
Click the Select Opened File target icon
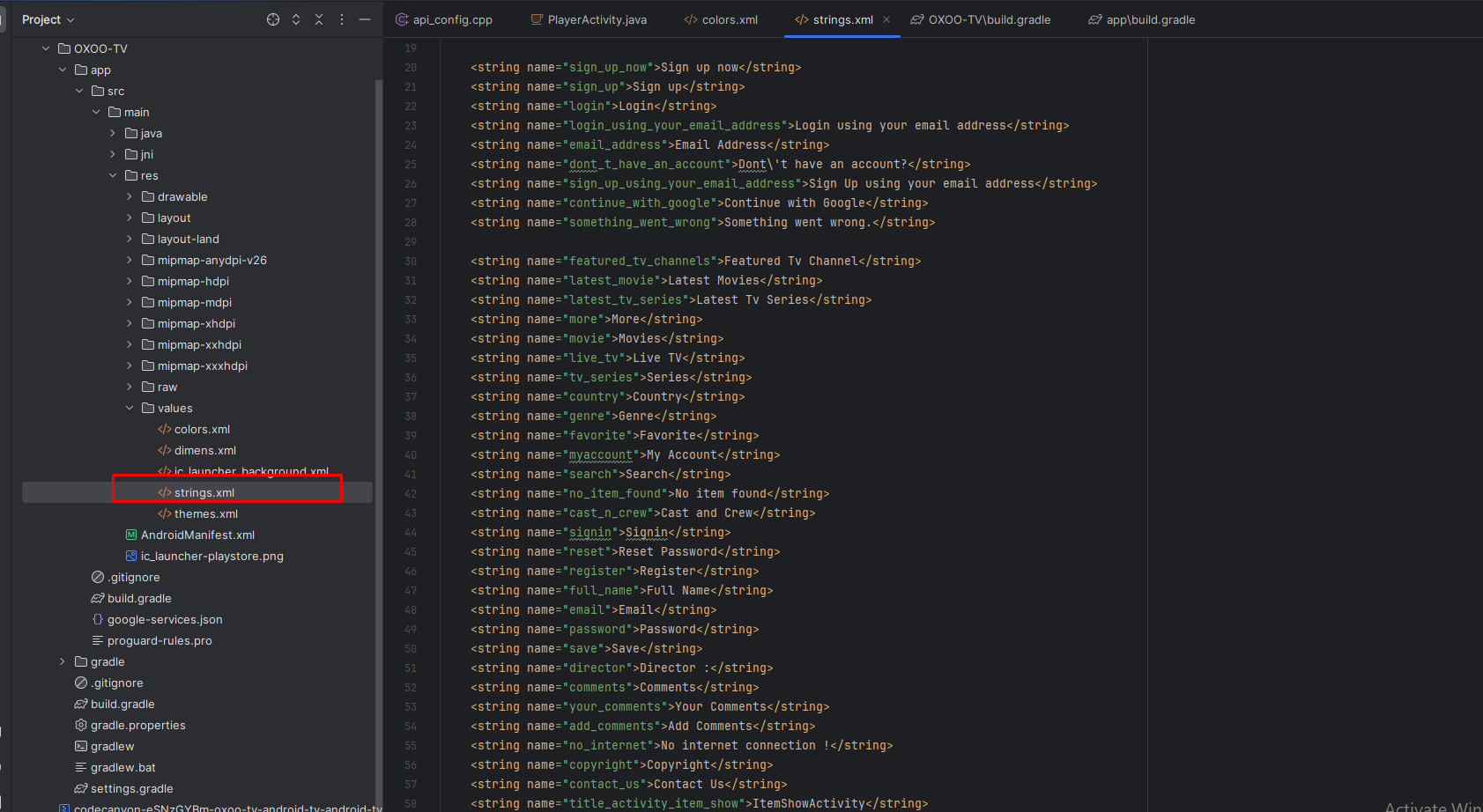pos(273,19)
